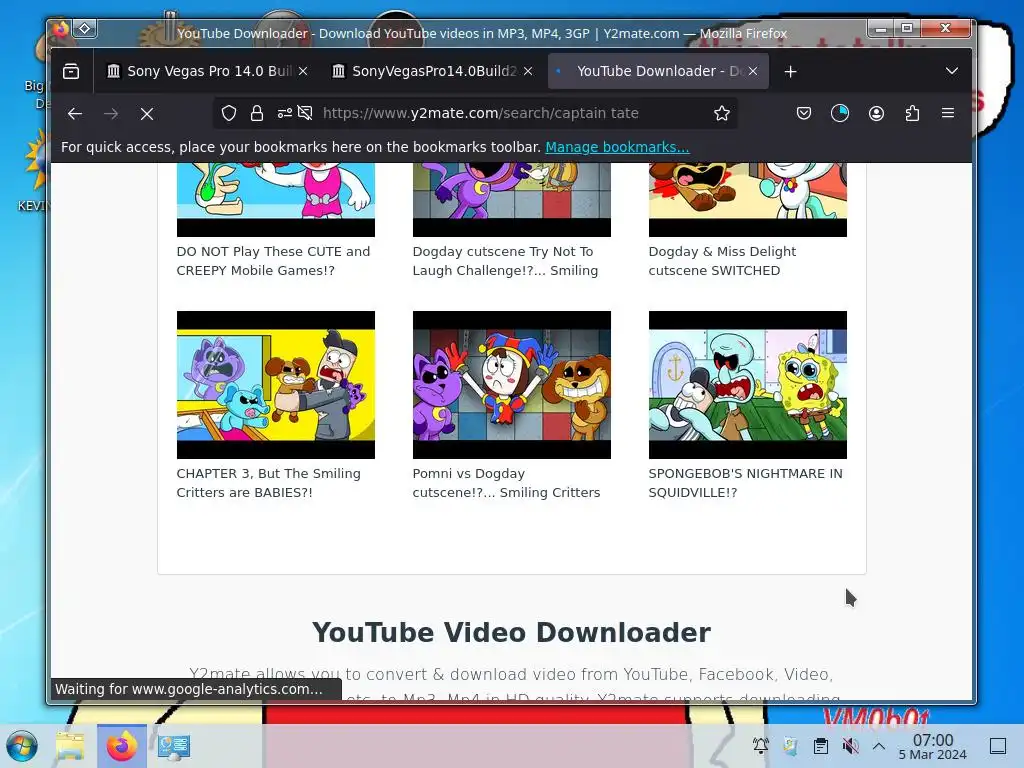Open the file manager taskbar icon

(x=70, y=746)
